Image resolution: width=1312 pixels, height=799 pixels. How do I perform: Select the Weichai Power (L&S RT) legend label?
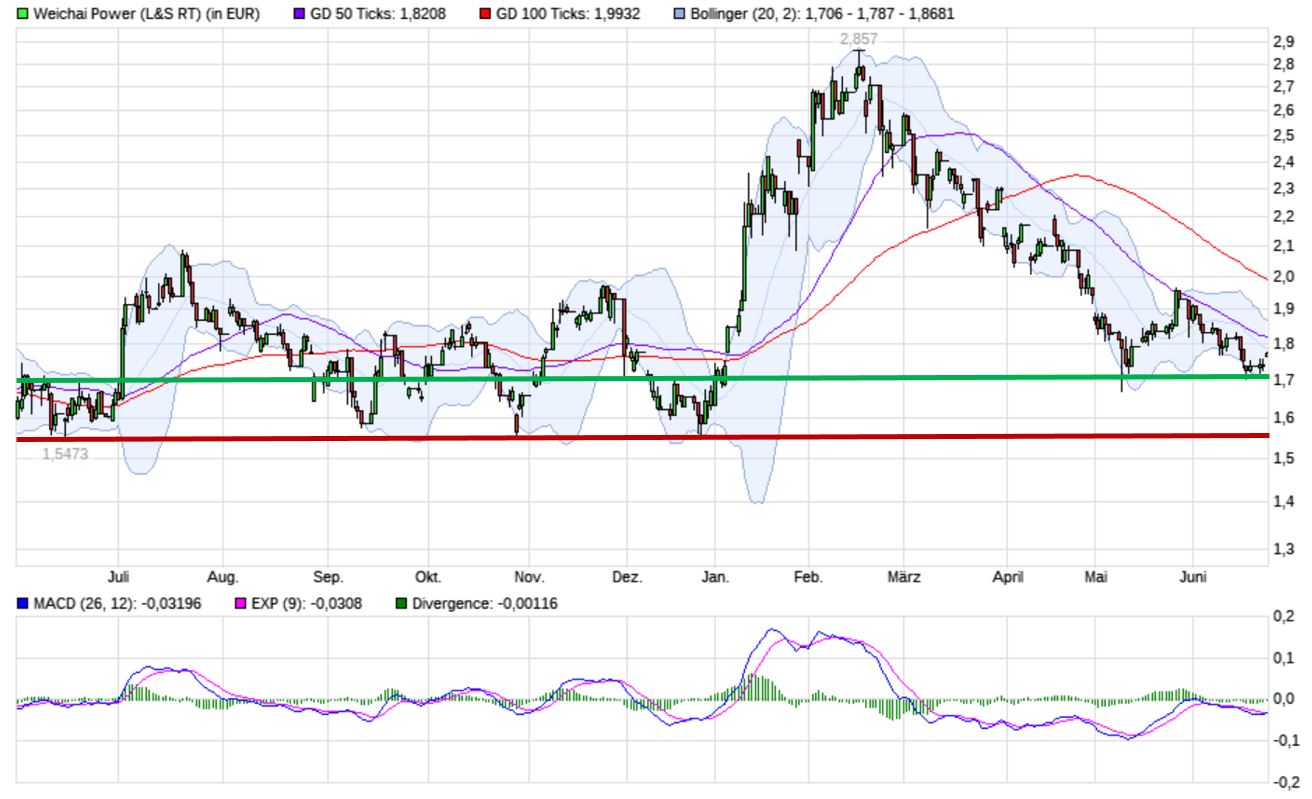pos(146,15)
